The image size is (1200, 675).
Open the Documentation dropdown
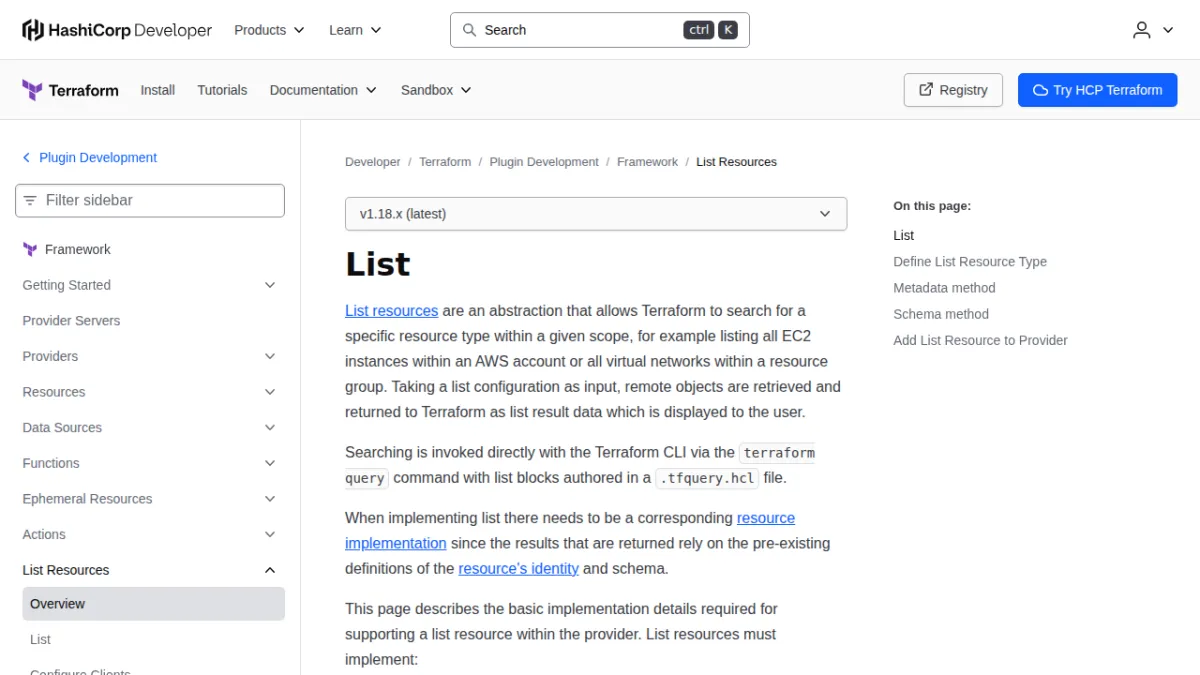click(x=323, y=90)
